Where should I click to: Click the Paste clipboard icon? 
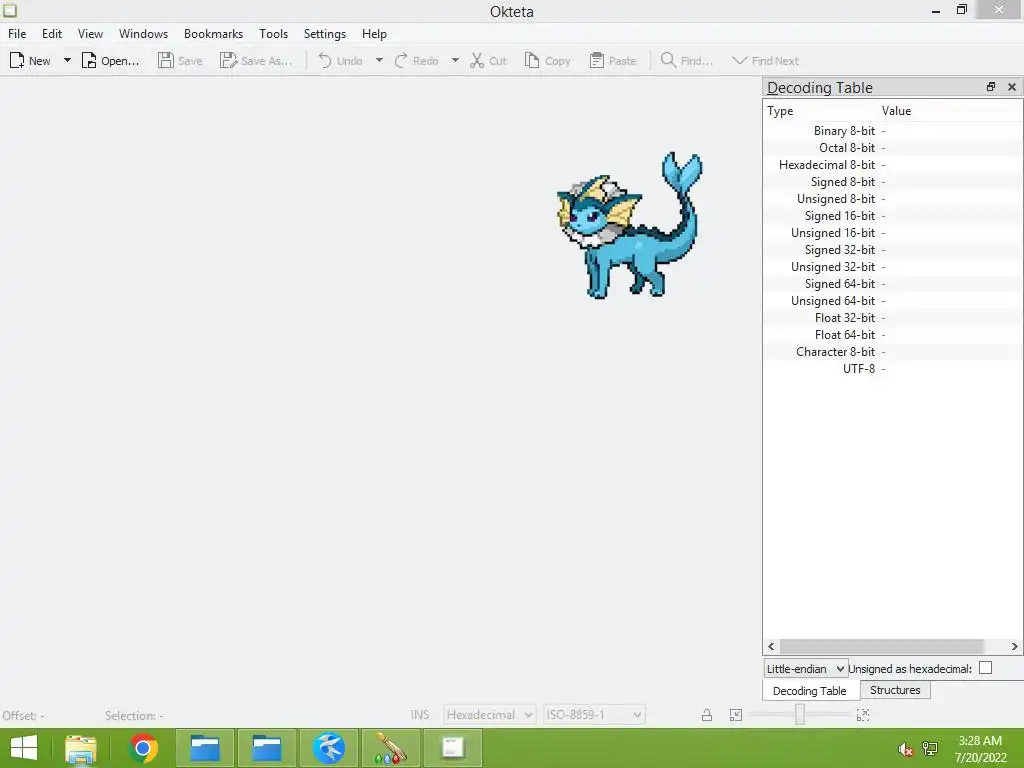coord(596,61)
